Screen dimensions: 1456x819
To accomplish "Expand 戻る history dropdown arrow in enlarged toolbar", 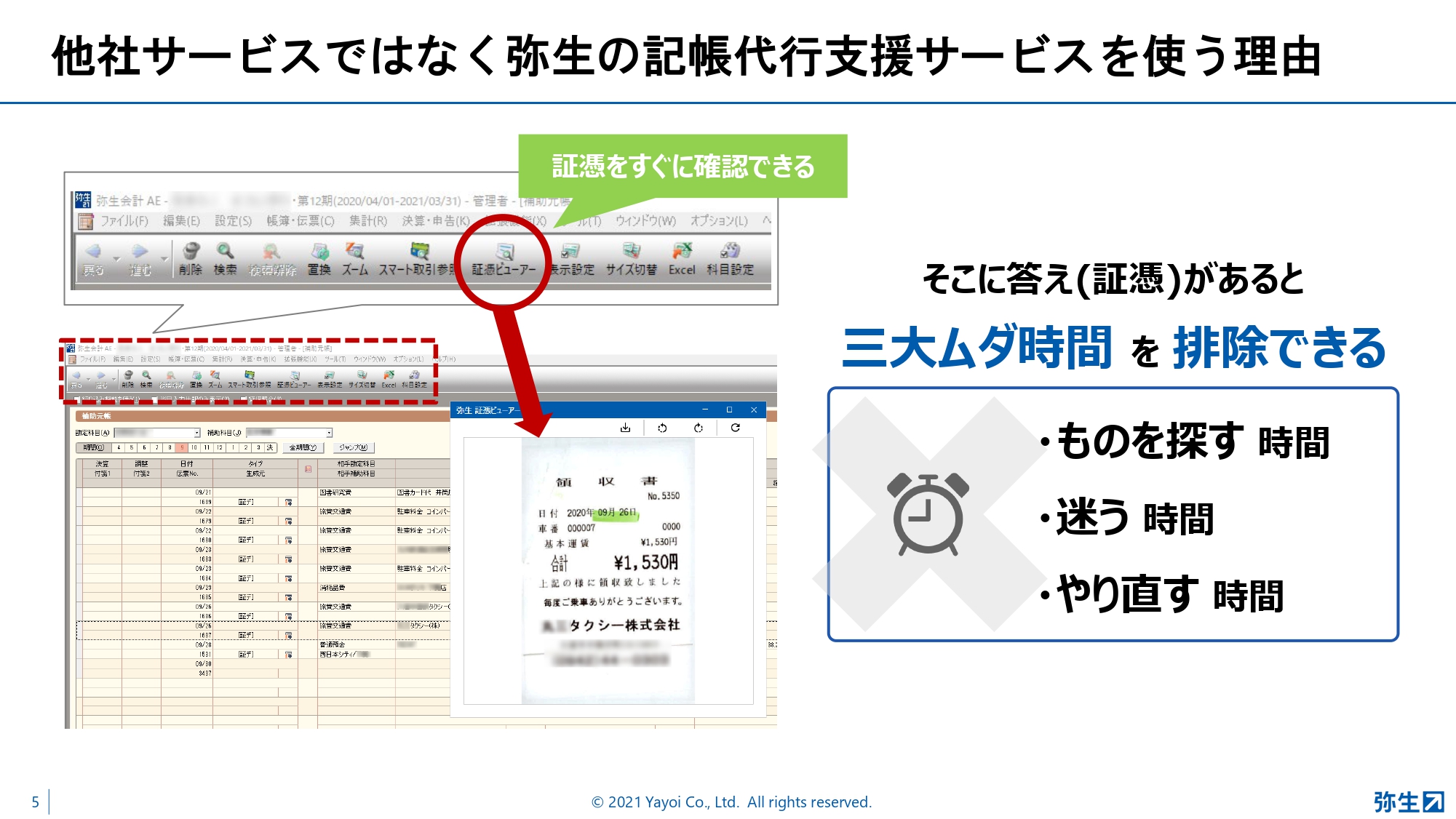I will coord(116,259).
